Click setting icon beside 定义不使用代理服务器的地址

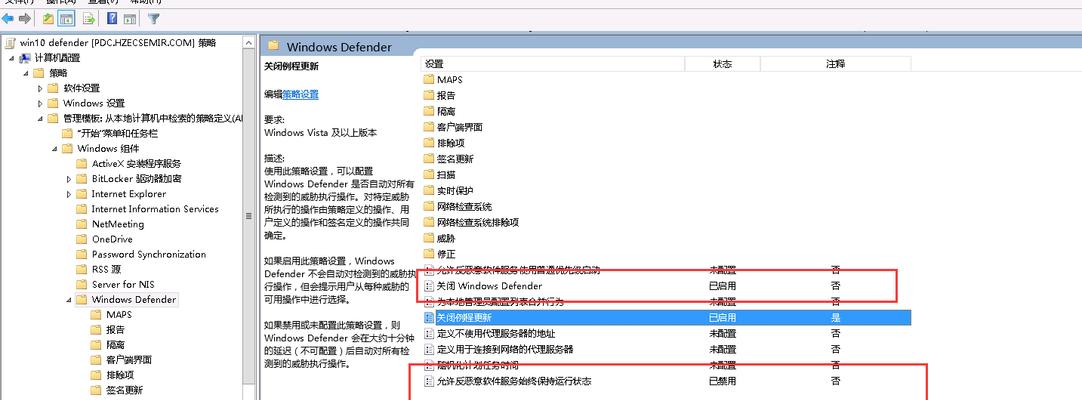tap(429, 333)
